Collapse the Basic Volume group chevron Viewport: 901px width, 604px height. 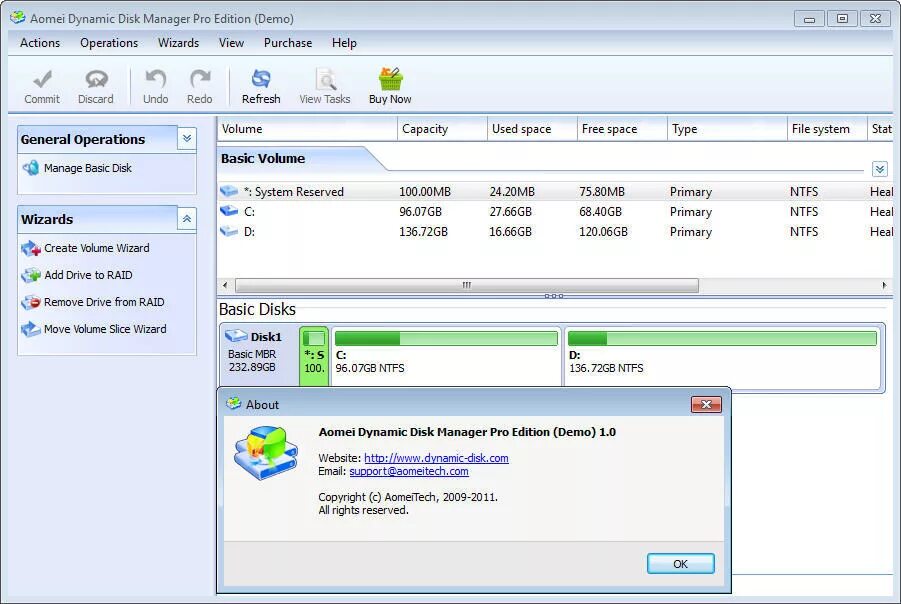879,169
